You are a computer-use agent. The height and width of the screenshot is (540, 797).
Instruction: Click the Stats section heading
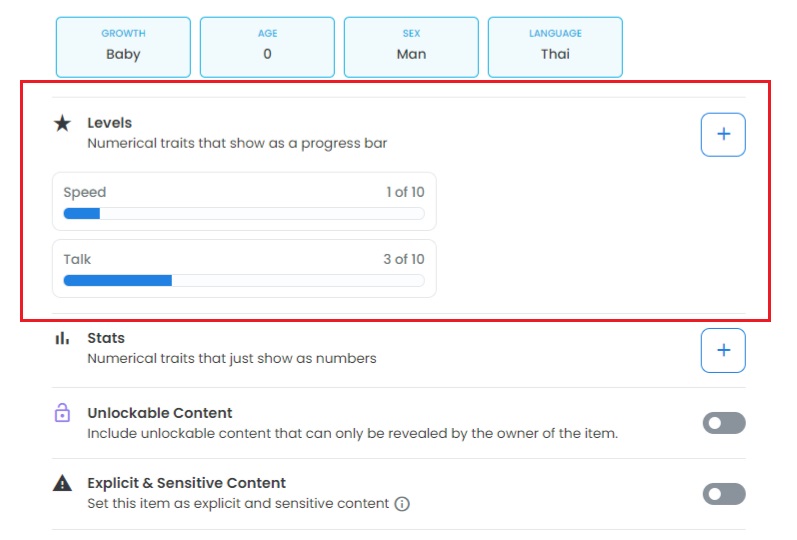(x=106, y=338)
